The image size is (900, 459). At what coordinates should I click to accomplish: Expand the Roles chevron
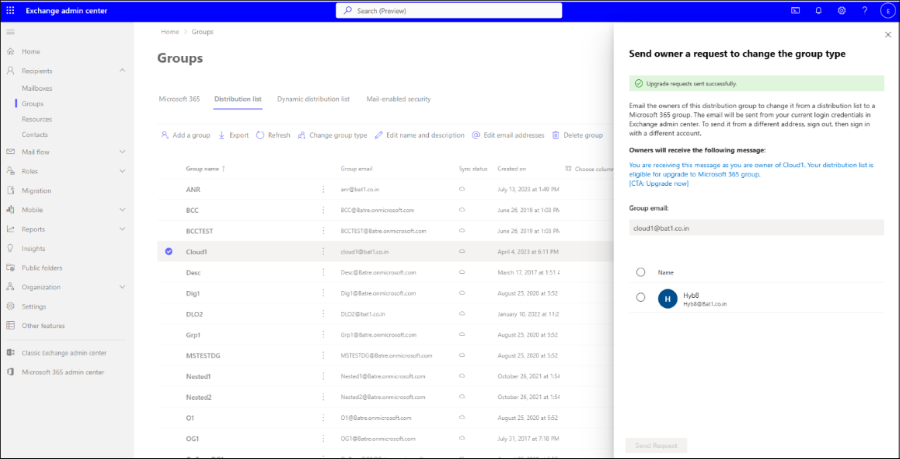[x=122, y=171]
